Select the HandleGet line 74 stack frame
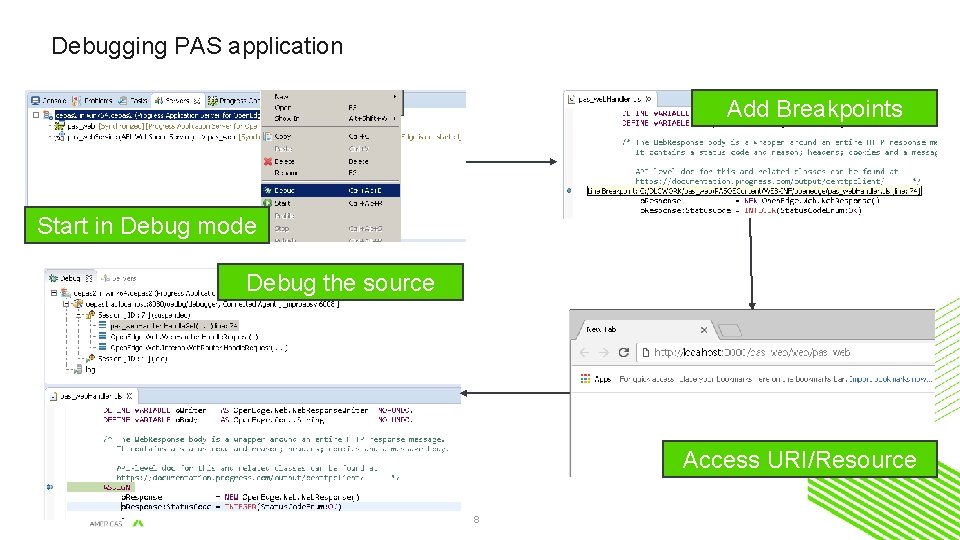960x540 pixels. (x=174, y=326)
